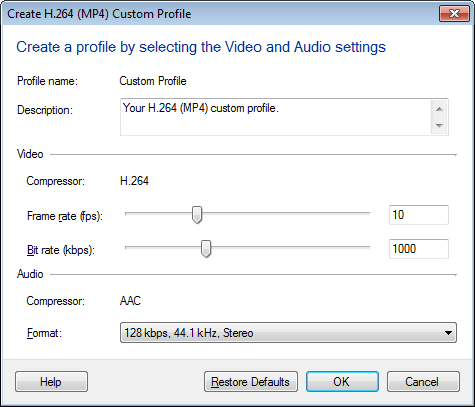Click the Description scrollbar up arrow

pos(439,109)
